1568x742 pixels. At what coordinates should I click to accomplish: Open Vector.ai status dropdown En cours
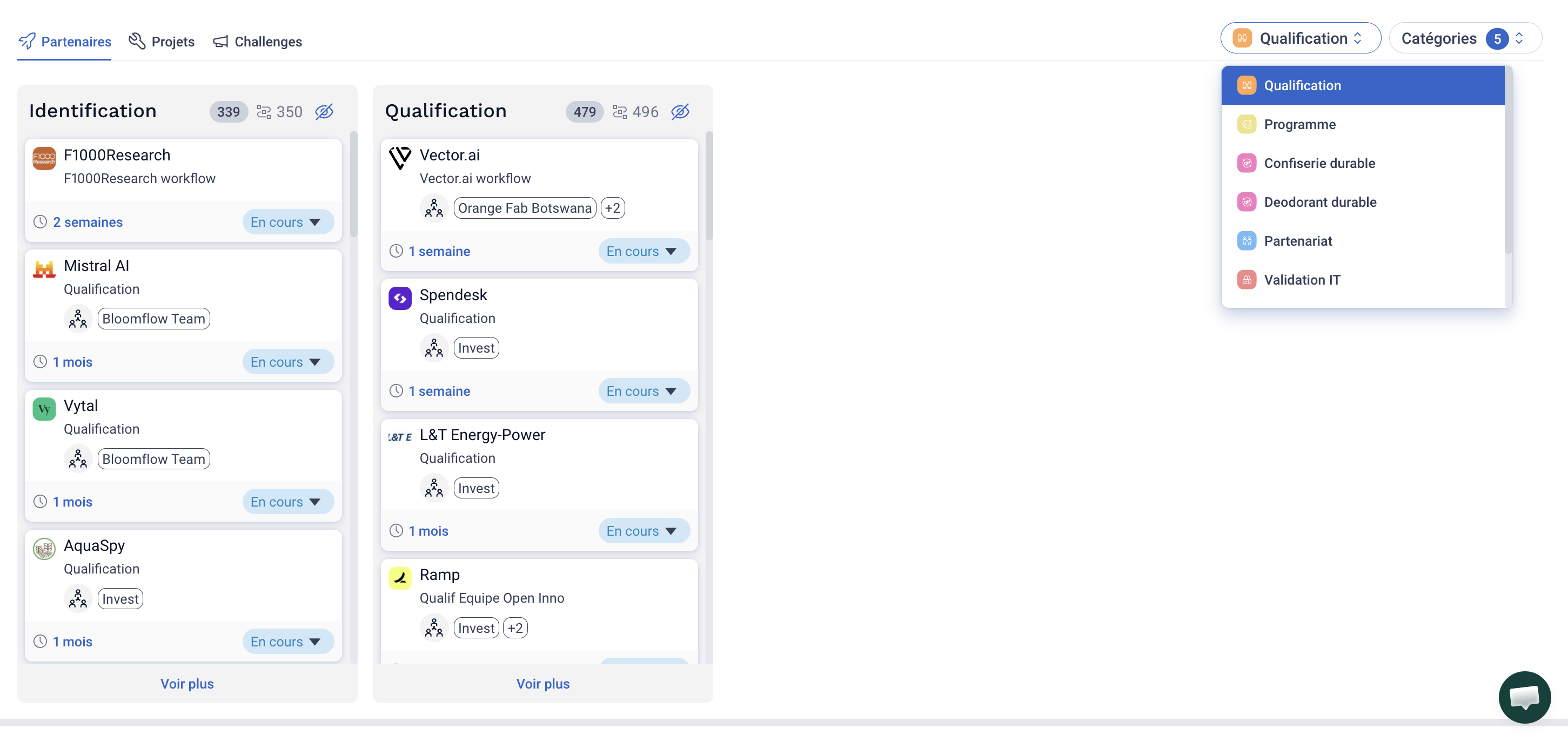pos(644,251)
